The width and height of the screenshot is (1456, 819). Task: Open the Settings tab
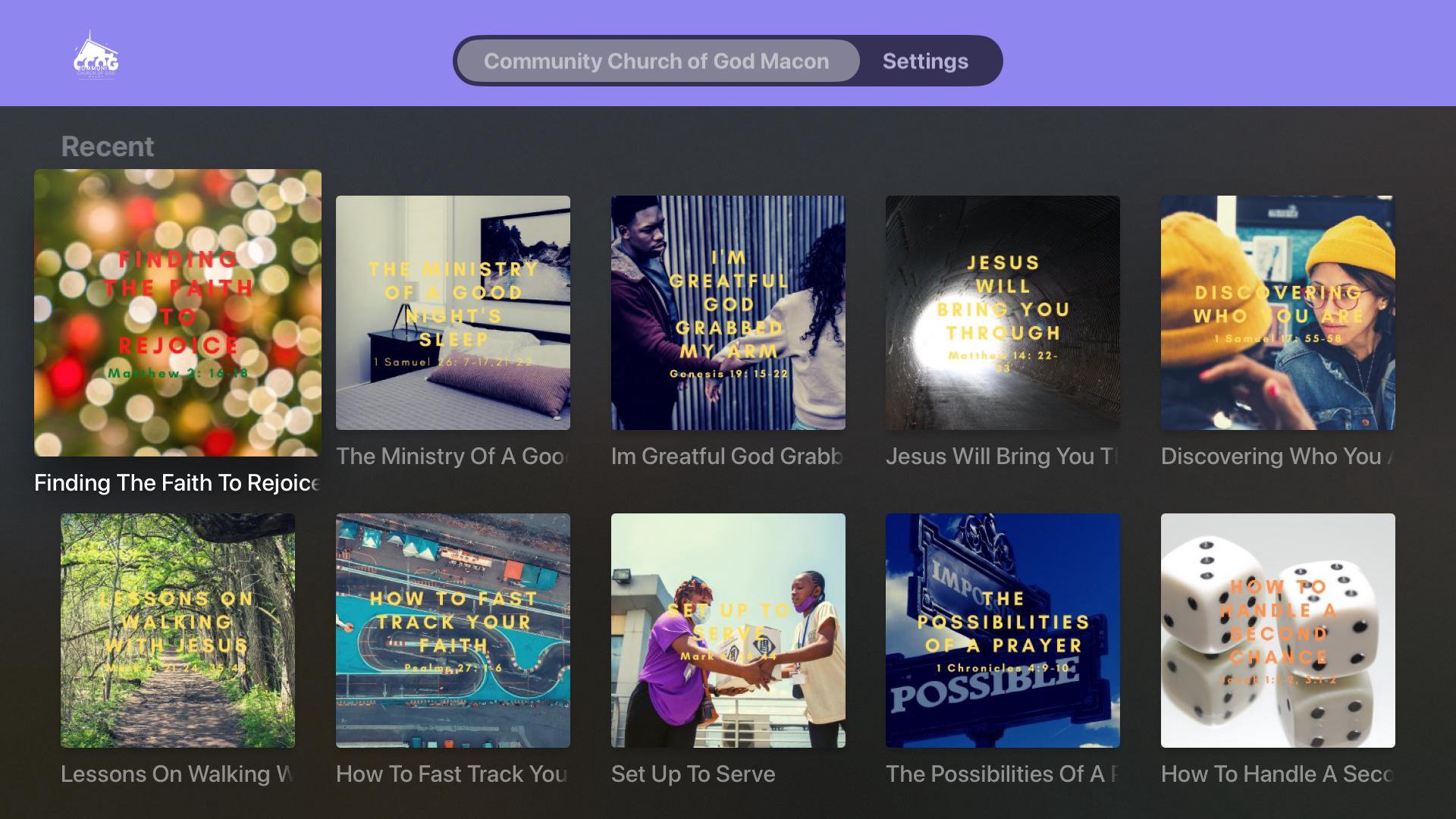[x=925, y=61]
